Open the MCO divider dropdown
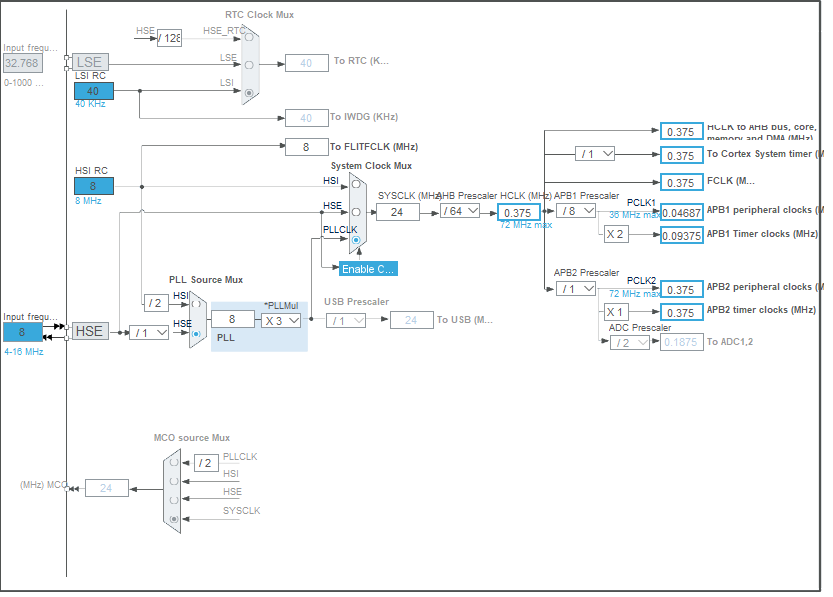This screenshot has width=833, height=597. pyautogui.click(x=205, y=463)
